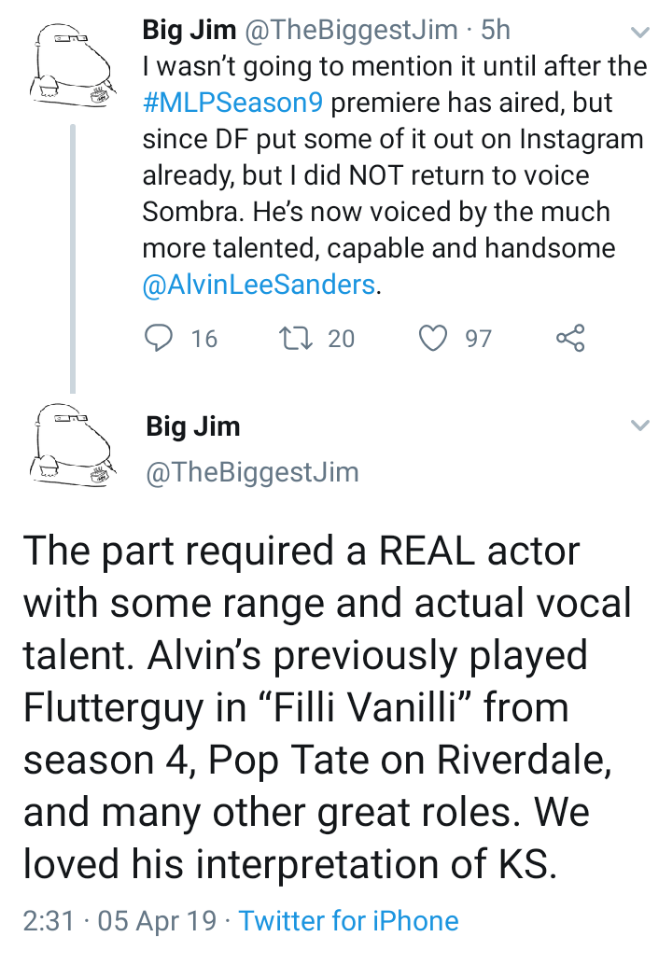Like the tweet with 97 hearts
This screenshot has height=959, width=672.
pyautogui.click(x=432, y=339)
